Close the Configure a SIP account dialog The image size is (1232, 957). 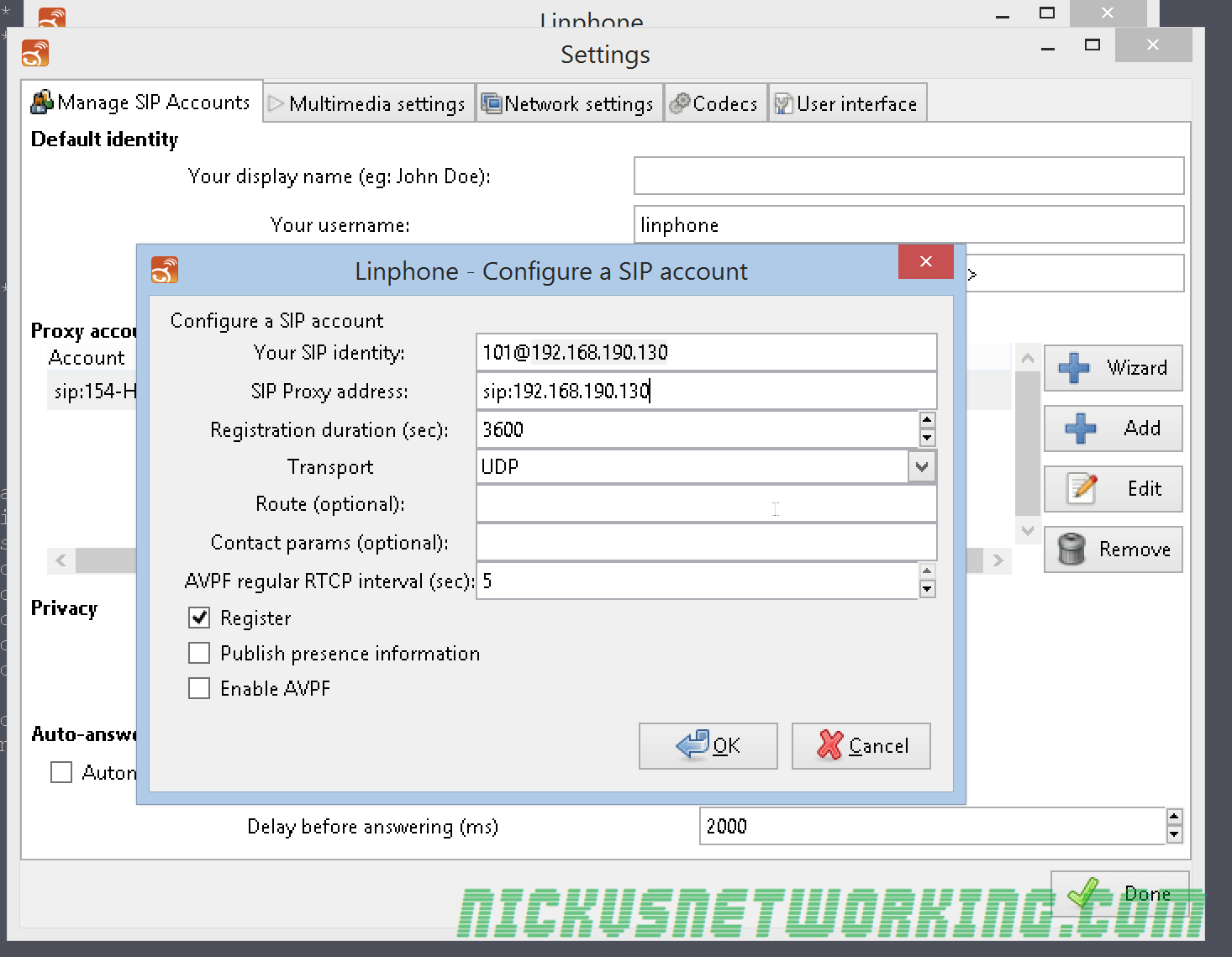click(x=926, y=261)
